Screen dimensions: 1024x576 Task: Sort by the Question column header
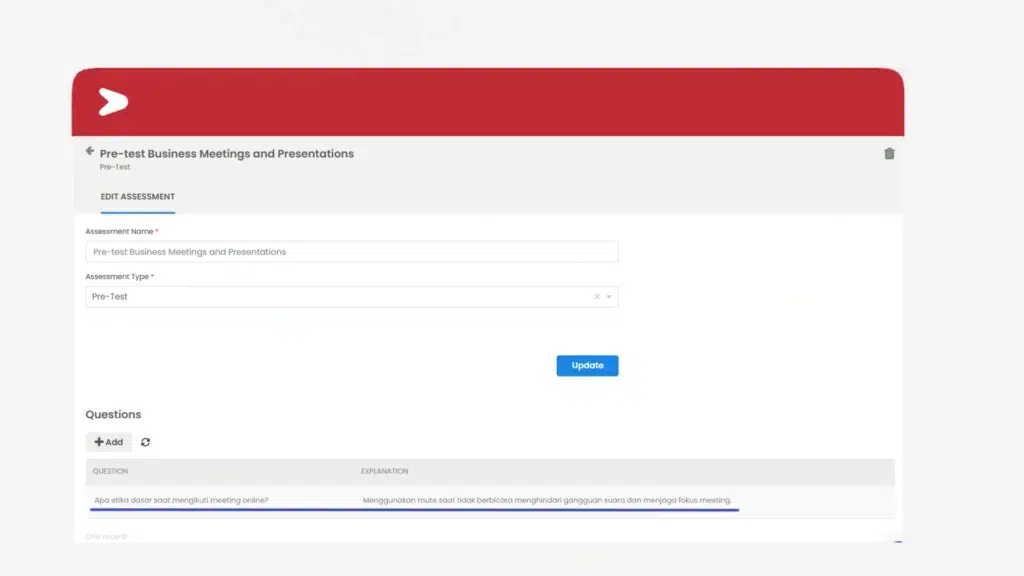[x=110, y=471]
